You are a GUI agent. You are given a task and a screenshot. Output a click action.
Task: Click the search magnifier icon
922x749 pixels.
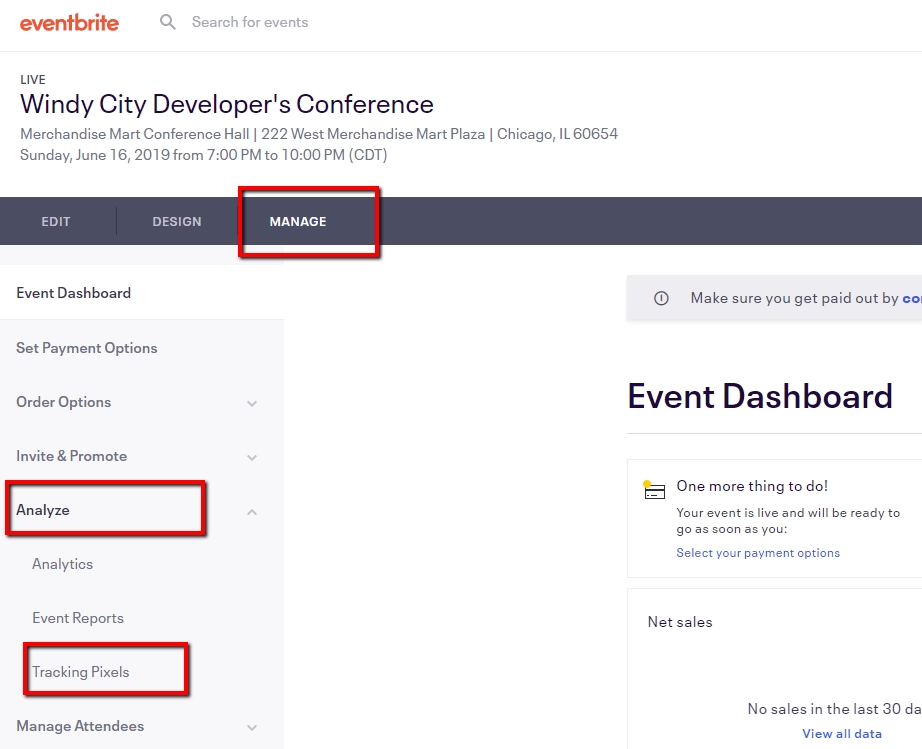click(168, 22)
